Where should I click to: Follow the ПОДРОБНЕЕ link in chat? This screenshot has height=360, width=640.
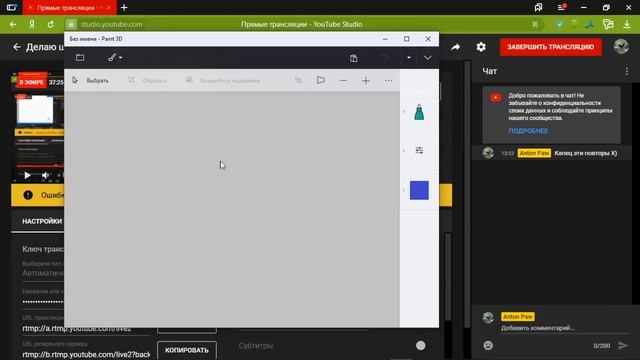pos(528,131)
